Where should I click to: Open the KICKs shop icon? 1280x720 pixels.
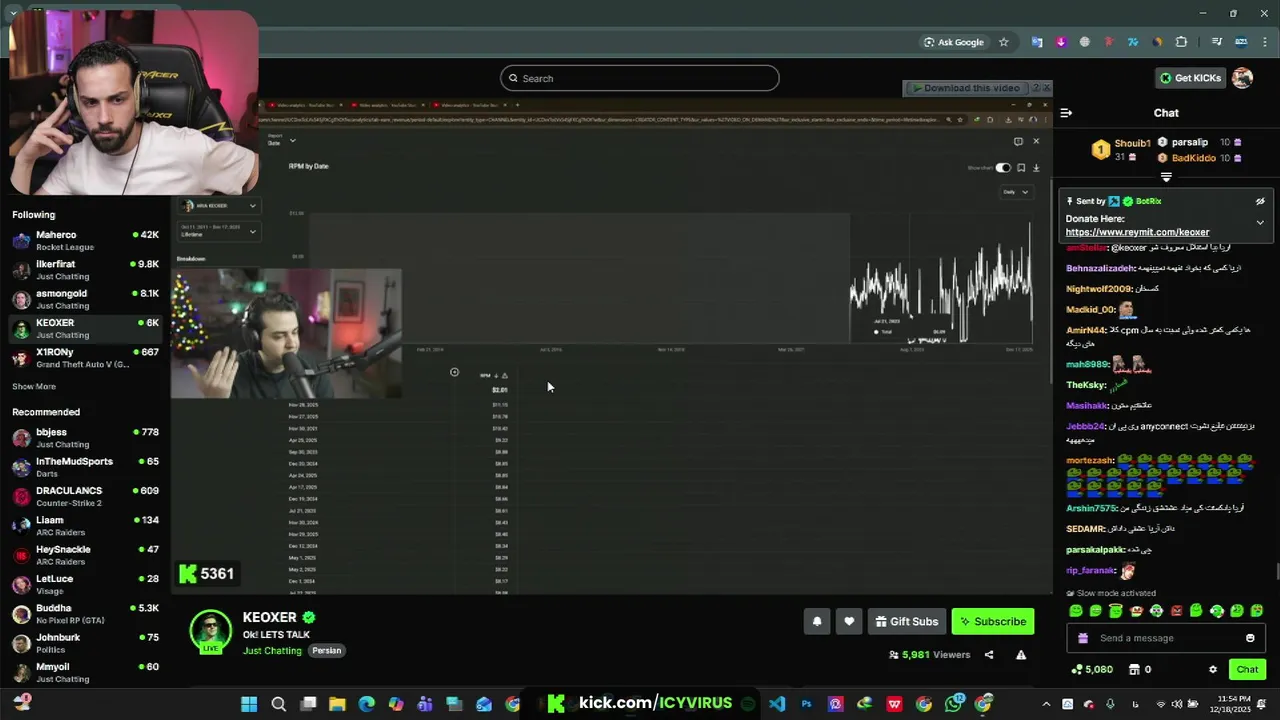click(1134, 670)
